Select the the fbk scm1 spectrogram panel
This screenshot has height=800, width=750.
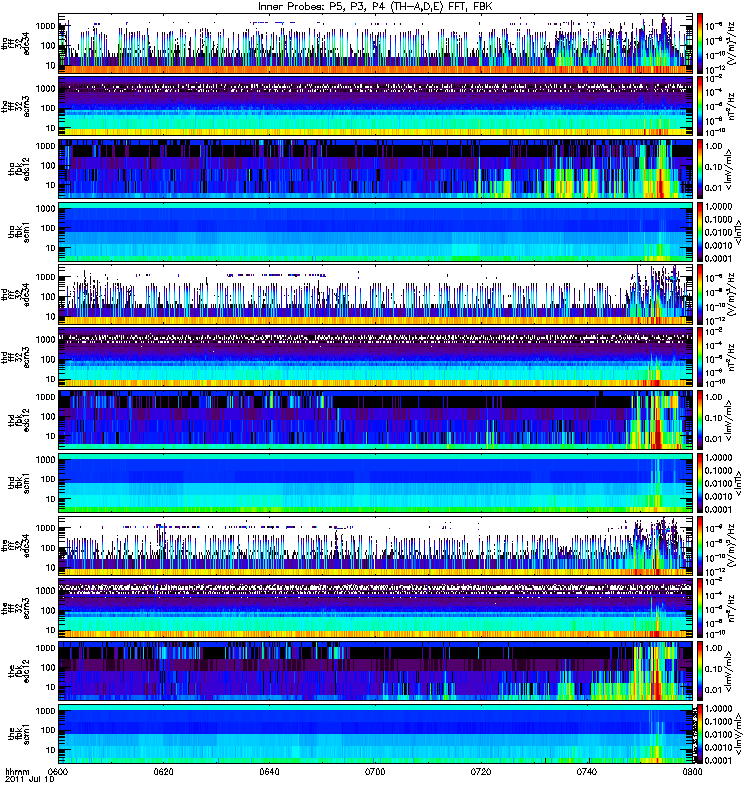(x=376, y=734)
